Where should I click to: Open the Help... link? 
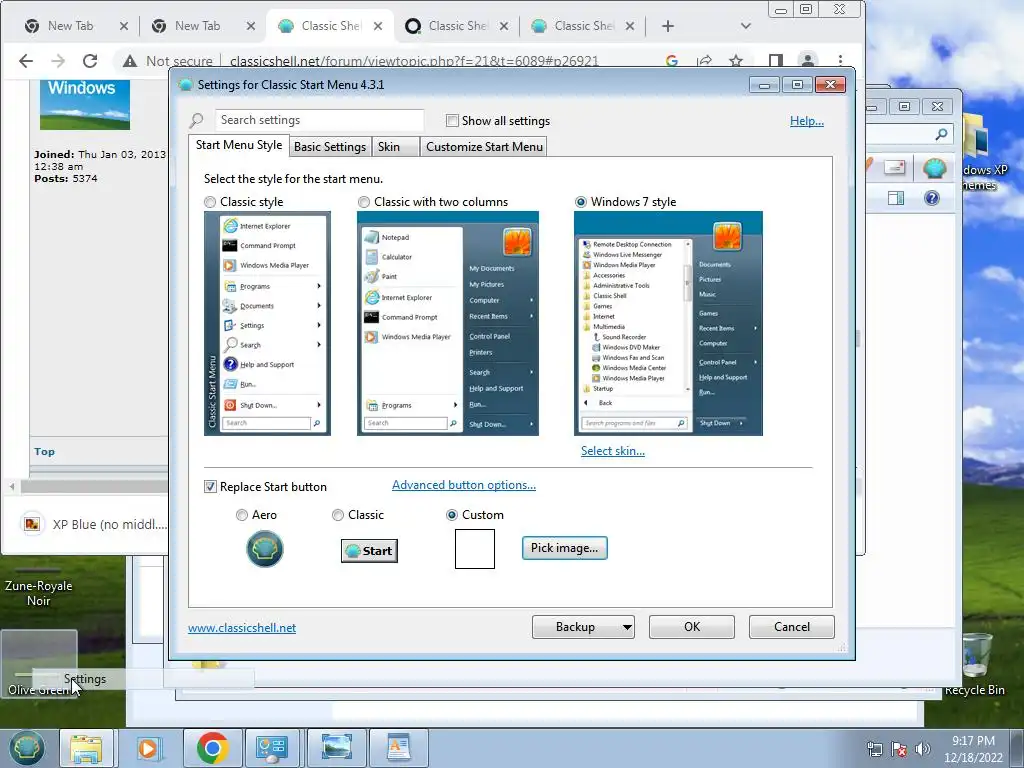807,121
